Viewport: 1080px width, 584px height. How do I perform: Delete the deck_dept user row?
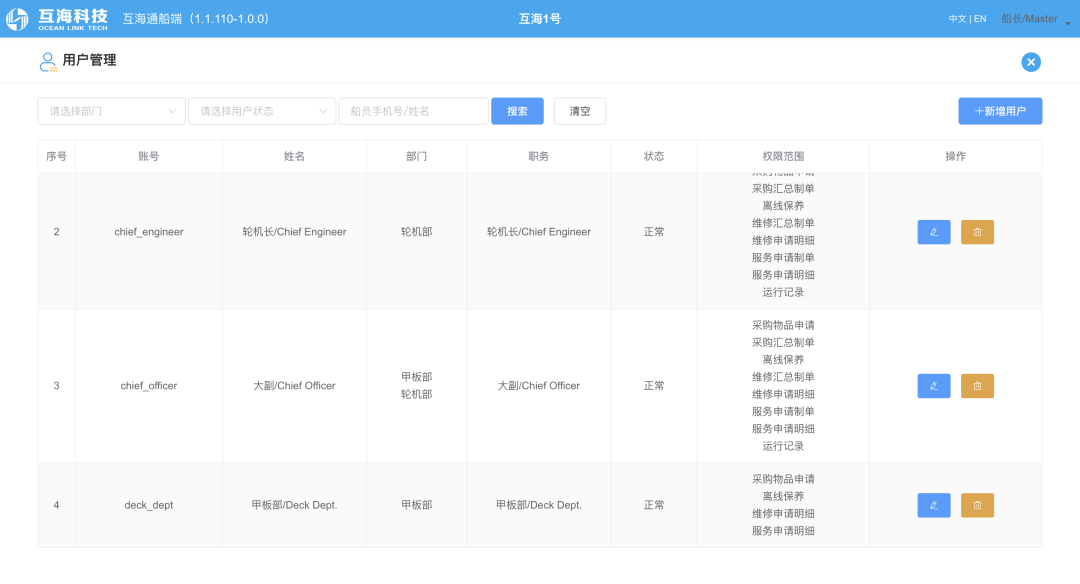(977, 505)
